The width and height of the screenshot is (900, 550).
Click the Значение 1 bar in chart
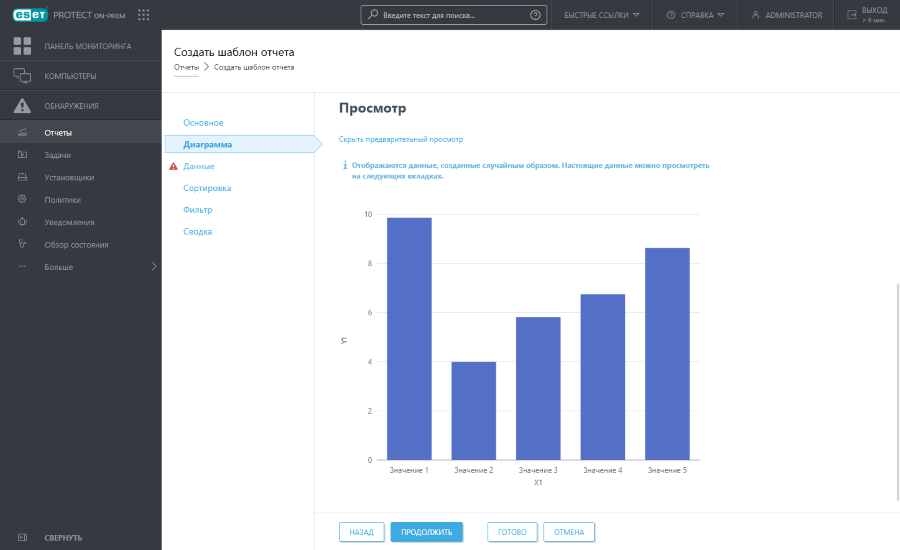tap(409, 338)
